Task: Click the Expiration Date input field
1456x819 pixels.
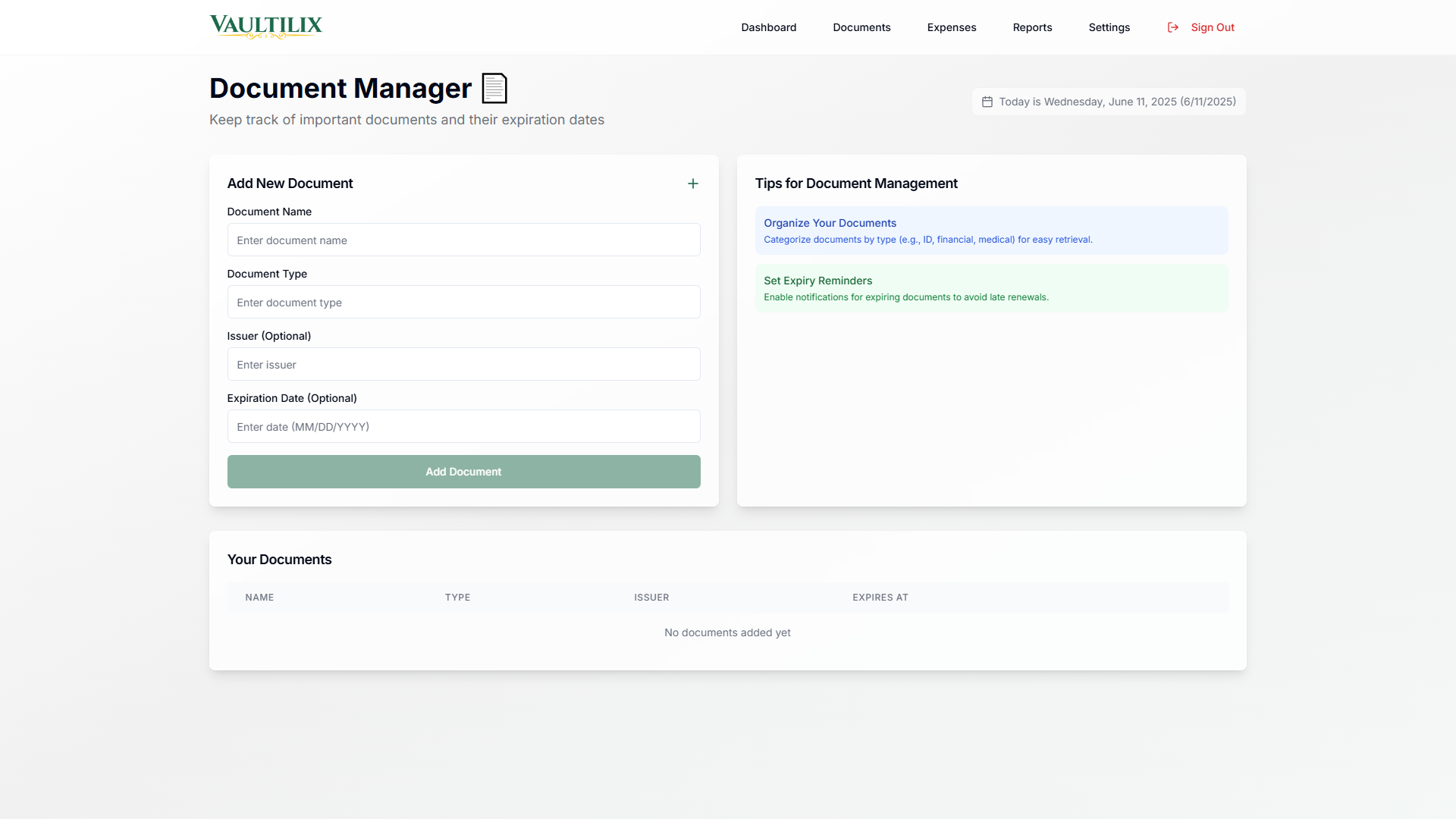Action: (x=464, y=426)
